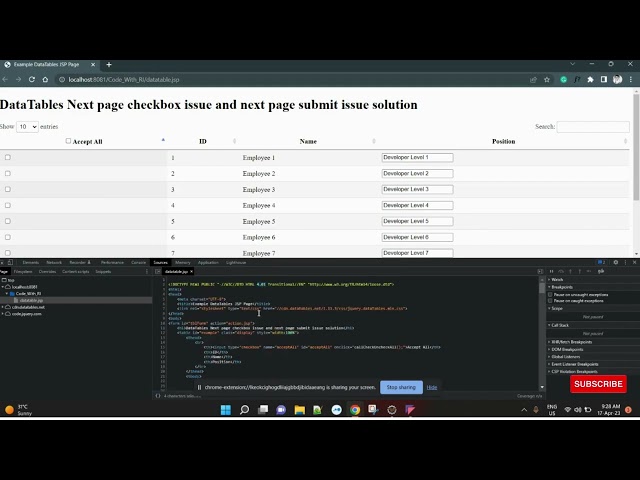The image size is (640, 480).
Task: Toggle the file navigator sidebar icon
Action: (x=158, y=271)
